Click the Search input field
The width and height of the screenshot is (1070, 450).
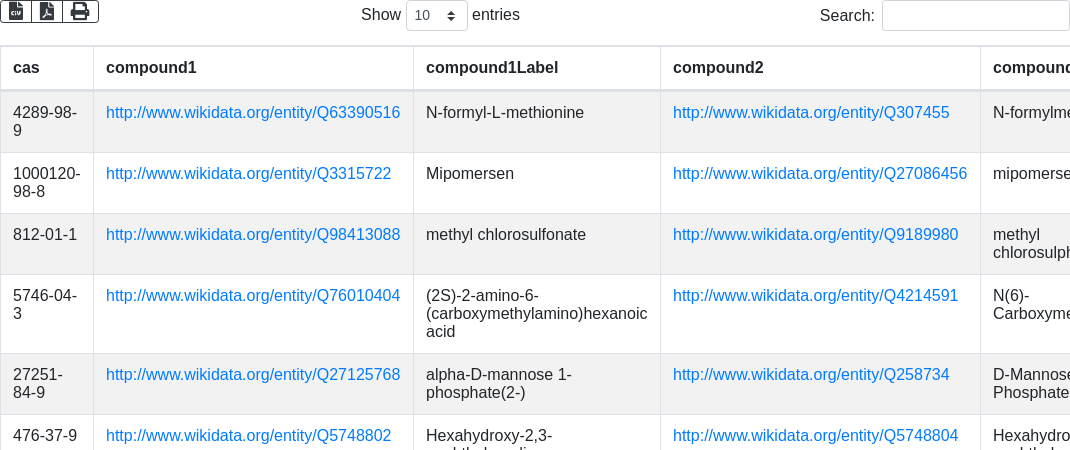click(x=975, y=16)
